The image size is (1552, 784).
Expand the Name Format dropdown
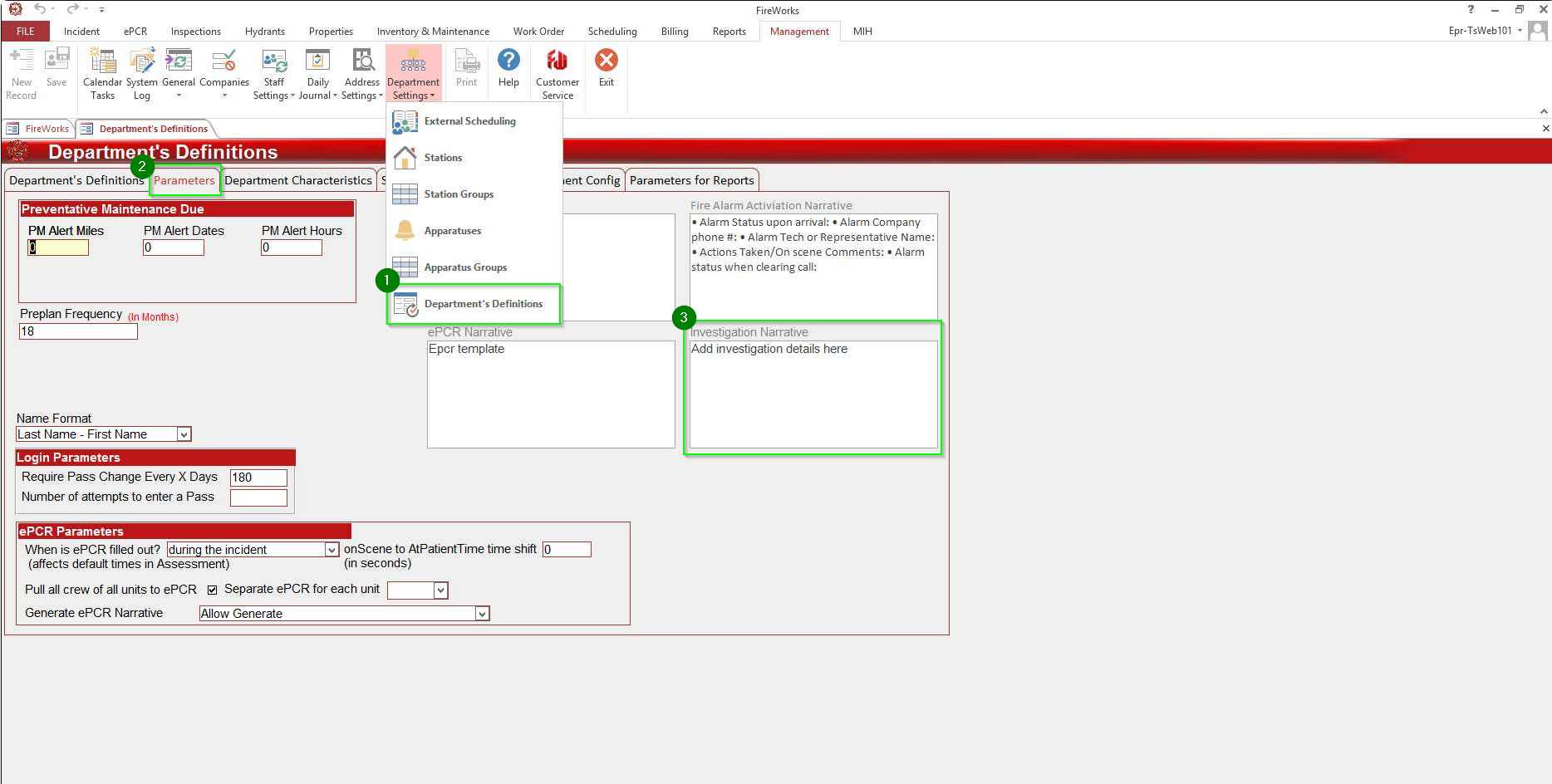click(x=184, y=434)
